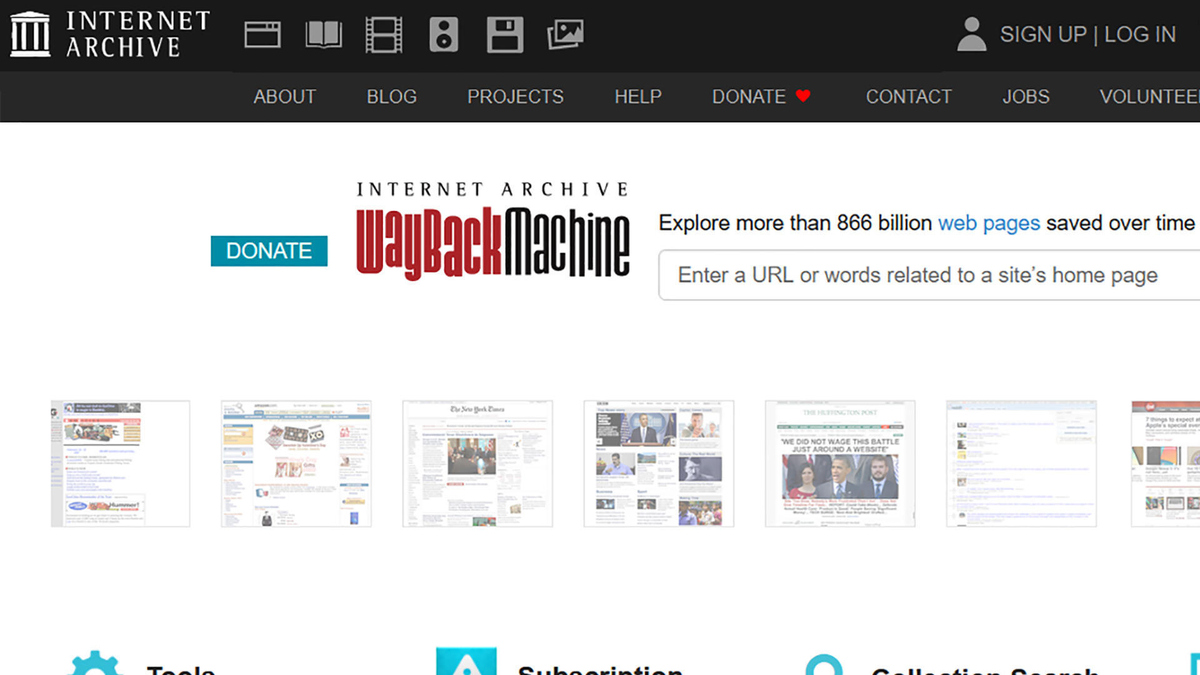
Task: Click the Wayback Machine logo
Action: click(x=493, y=230)
